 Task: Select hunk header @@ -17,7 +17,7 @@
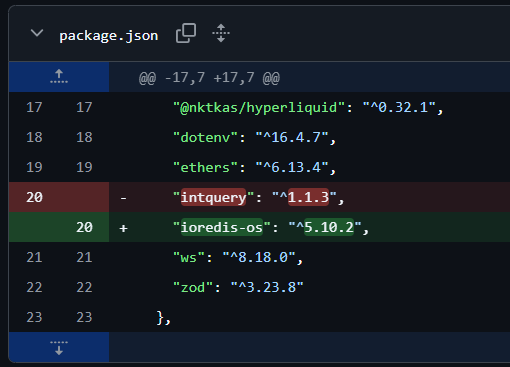click(x=209, y=78)
